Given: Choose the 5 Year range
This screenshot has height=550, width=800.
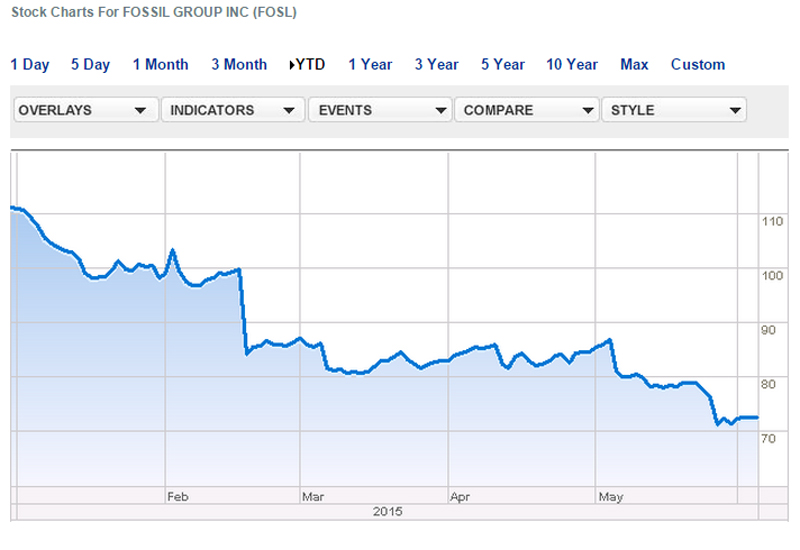Looking at the screenshot, I should pyautogui.click(x=503, y=64).
